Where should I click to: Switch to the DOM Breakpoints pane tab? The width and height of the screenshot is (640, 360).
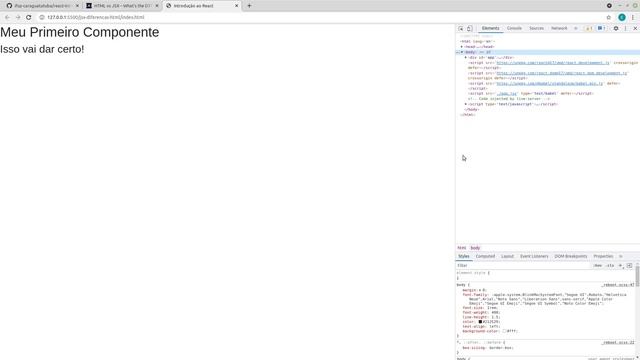[571, 256]
